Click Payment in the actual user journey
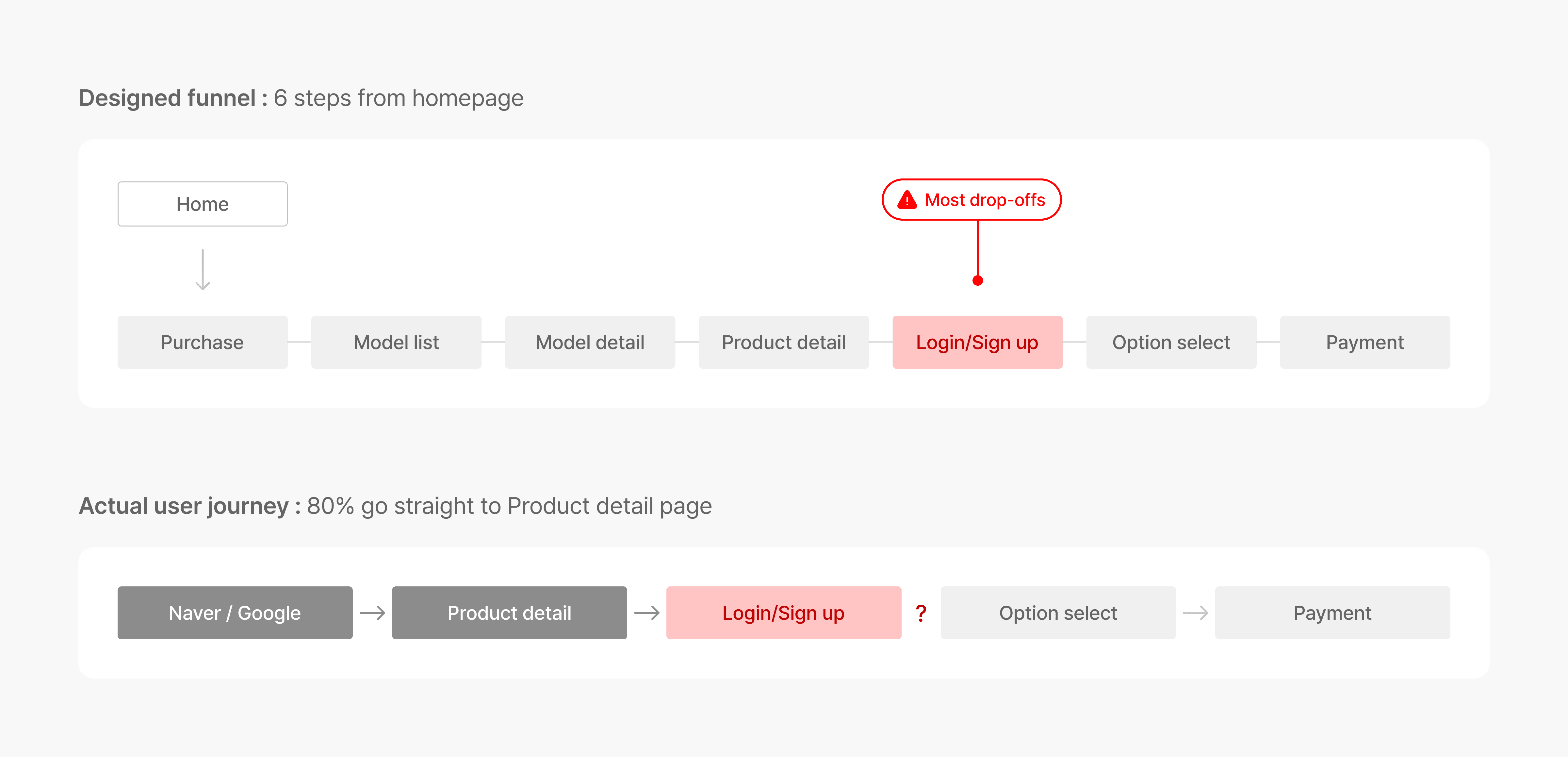Image resolution: width=1568 pixels, height=757 pixels. tap(1332, 613)
